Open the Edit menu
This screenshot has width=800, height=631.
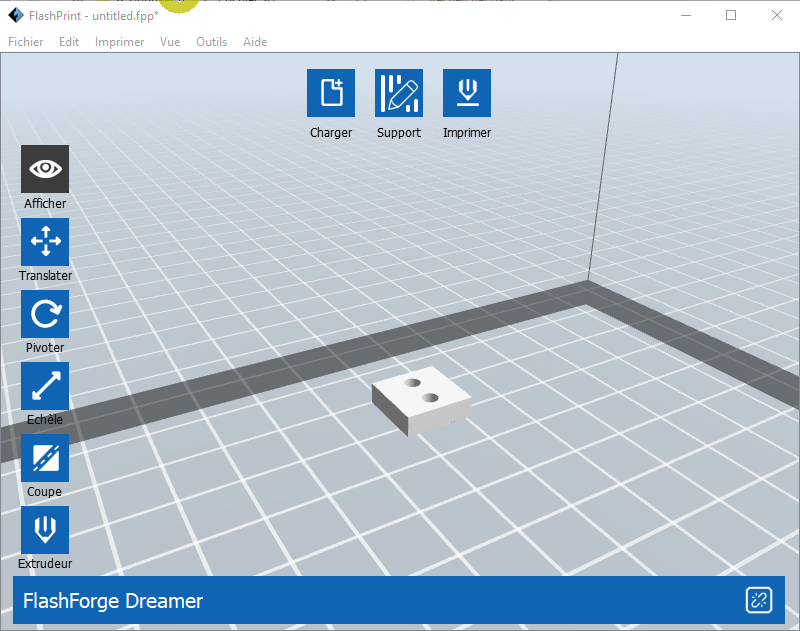69,42
